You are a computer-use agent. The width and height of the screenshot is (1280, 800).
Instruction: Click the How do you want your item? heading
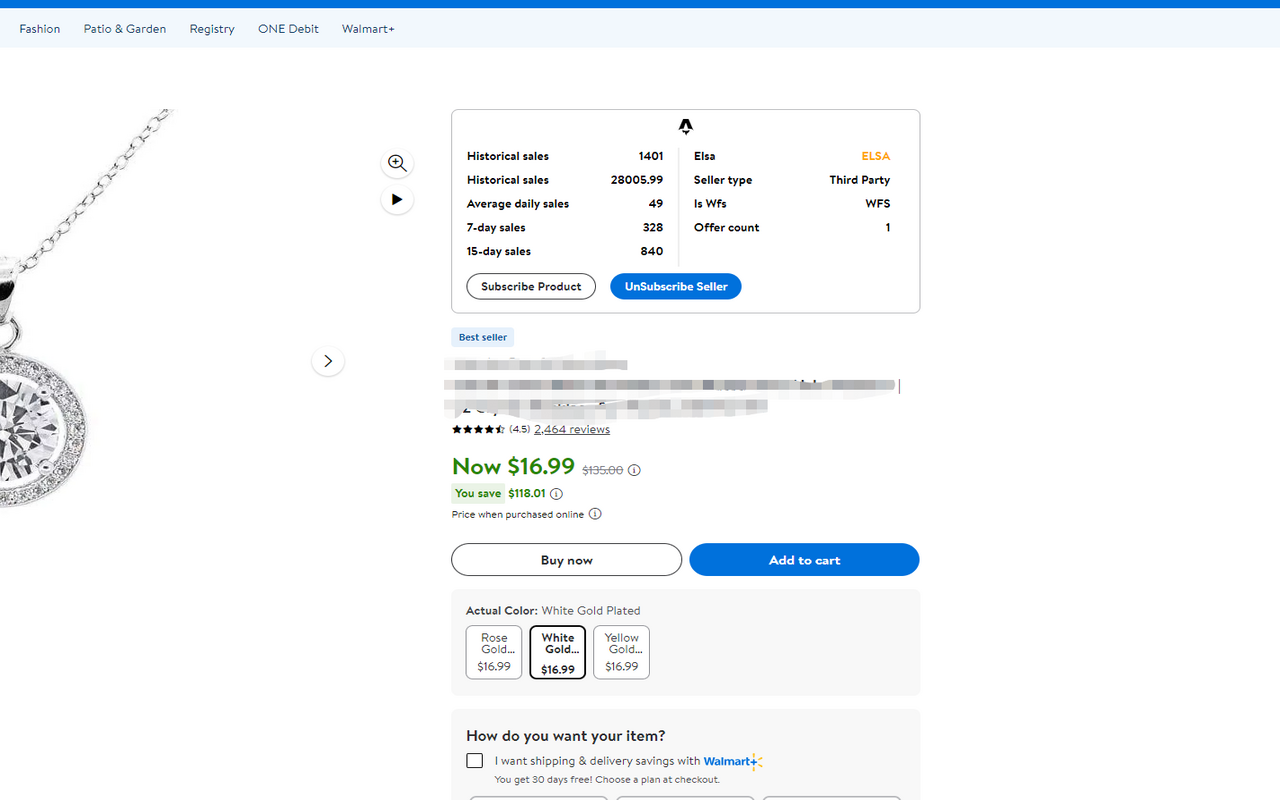click(x=566, y=736)
